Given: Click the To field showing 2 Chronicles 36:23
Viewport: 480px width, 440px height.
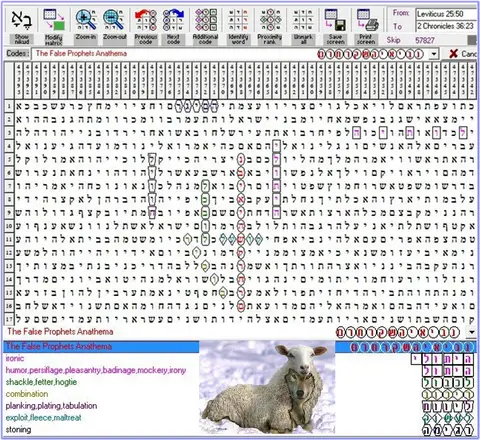Looking at the screenshot, I should click(447, 26).
